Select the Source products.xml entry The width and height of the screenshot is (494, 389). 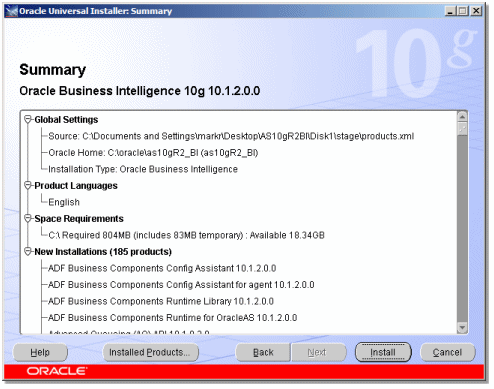click(231, 136)
